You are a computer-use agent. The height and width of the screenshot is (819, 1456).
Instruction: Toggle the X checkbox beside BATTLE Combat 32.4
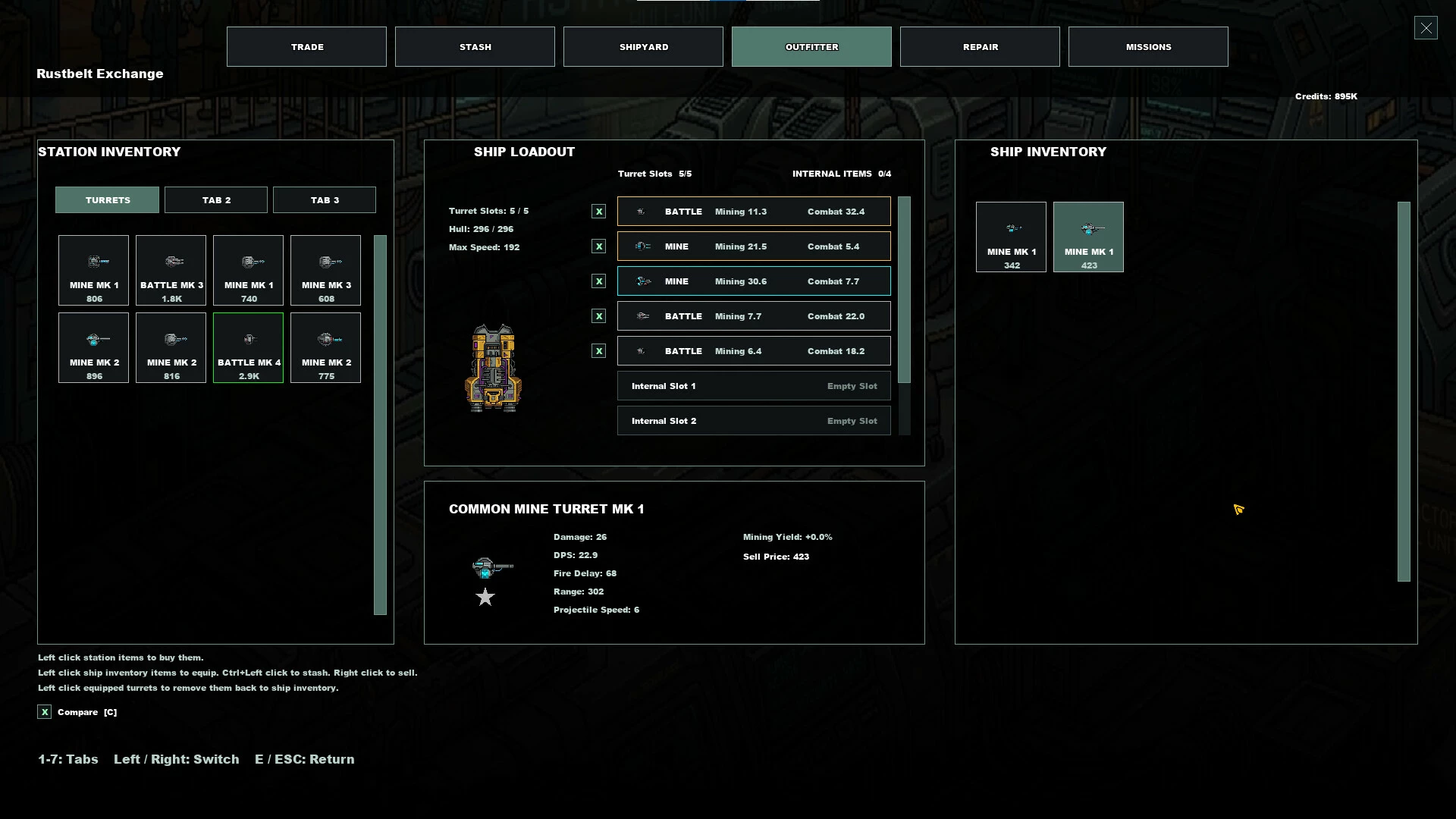tap(598, 212)
